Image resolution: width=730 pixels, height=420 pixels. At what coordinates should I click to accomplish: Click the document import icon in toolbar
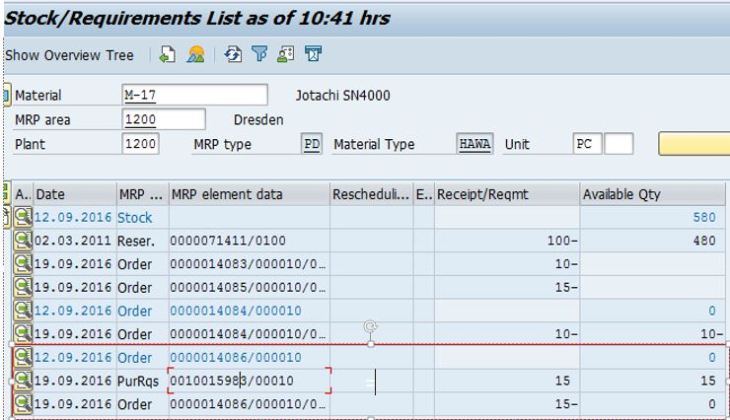(168, 54)
